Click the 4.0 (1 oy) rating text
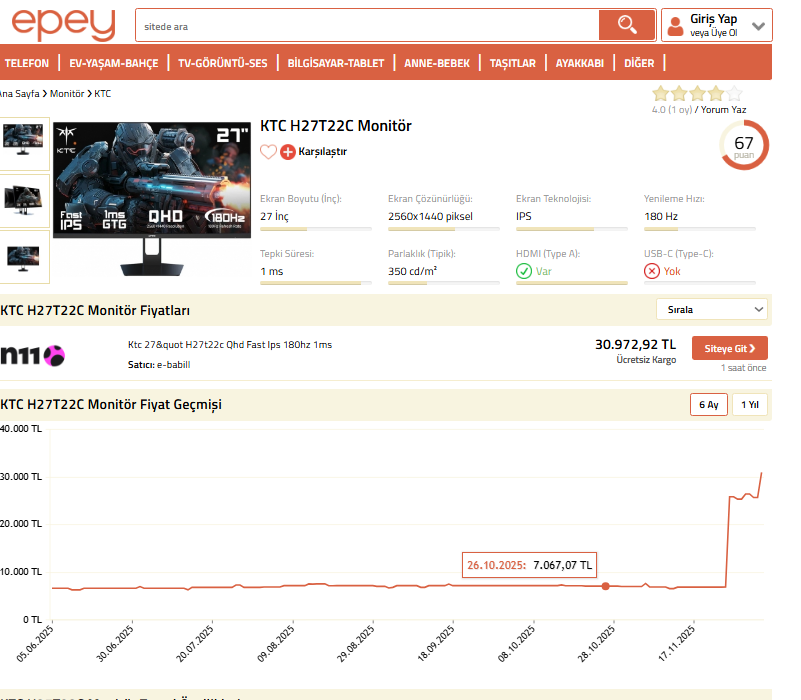801x700 pixels. pos(672,110)
